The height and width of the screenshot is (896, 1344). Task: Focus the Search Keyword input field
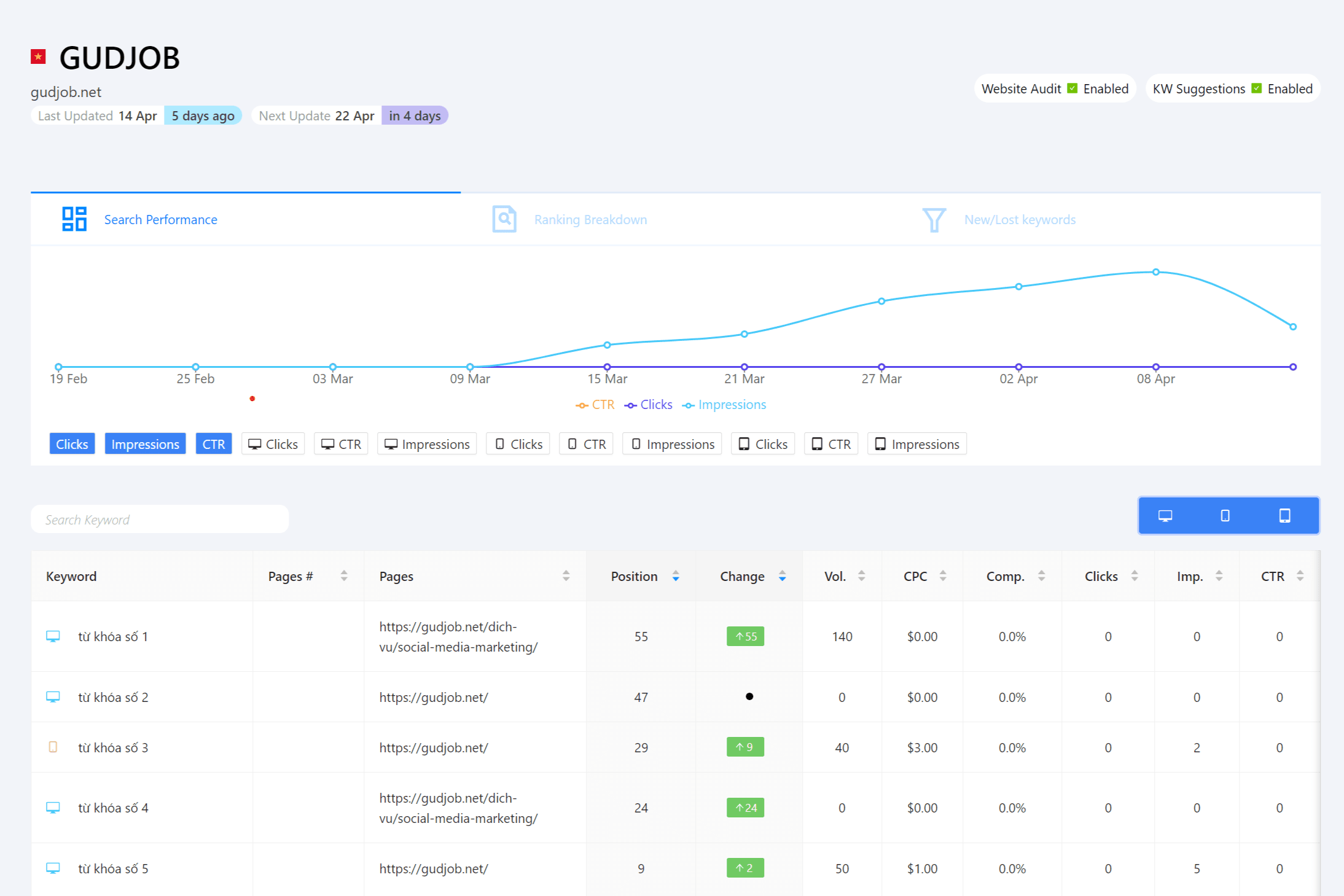(x=160, y=520)
